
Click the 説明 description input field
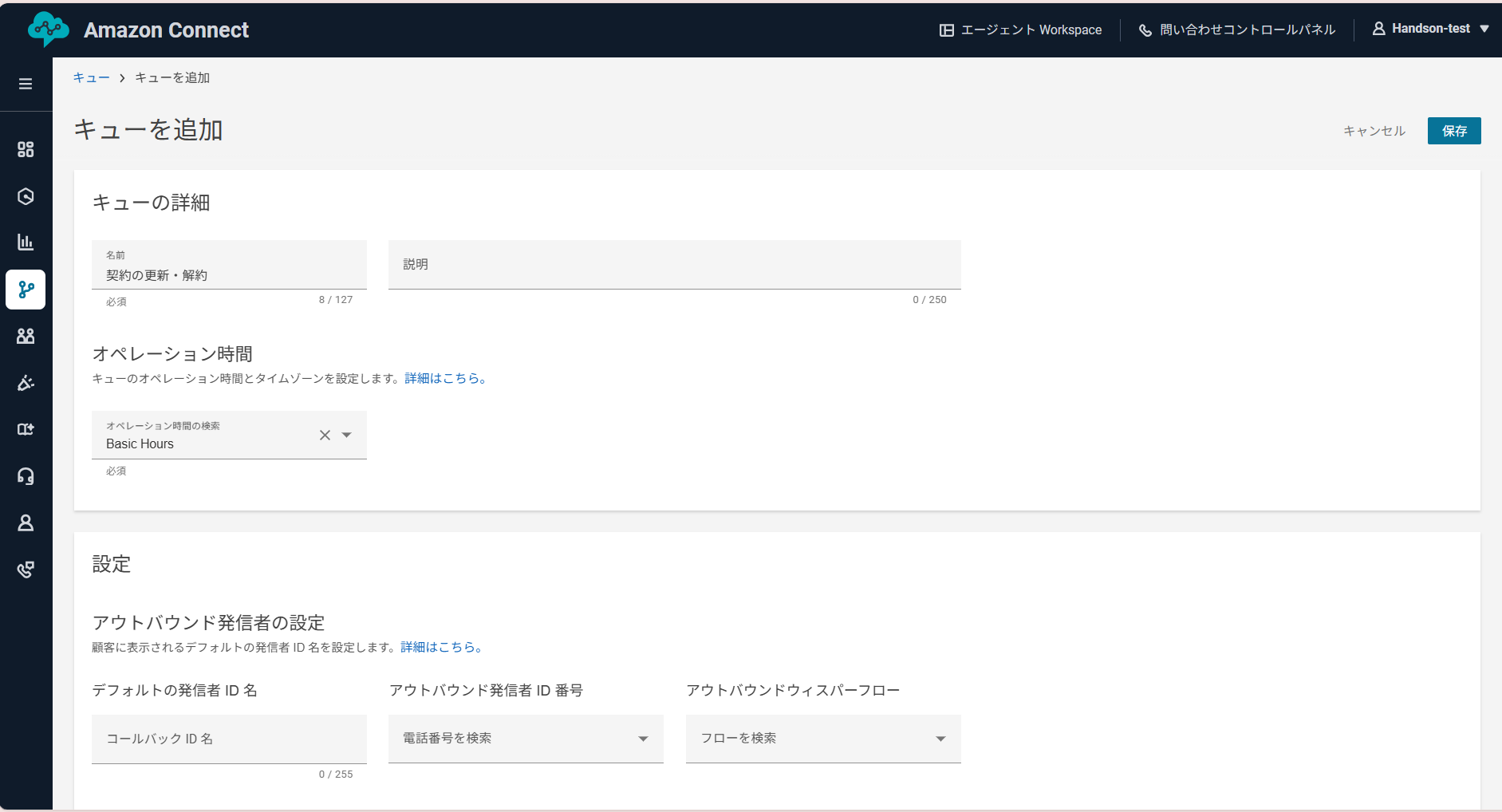click(674, 265)
